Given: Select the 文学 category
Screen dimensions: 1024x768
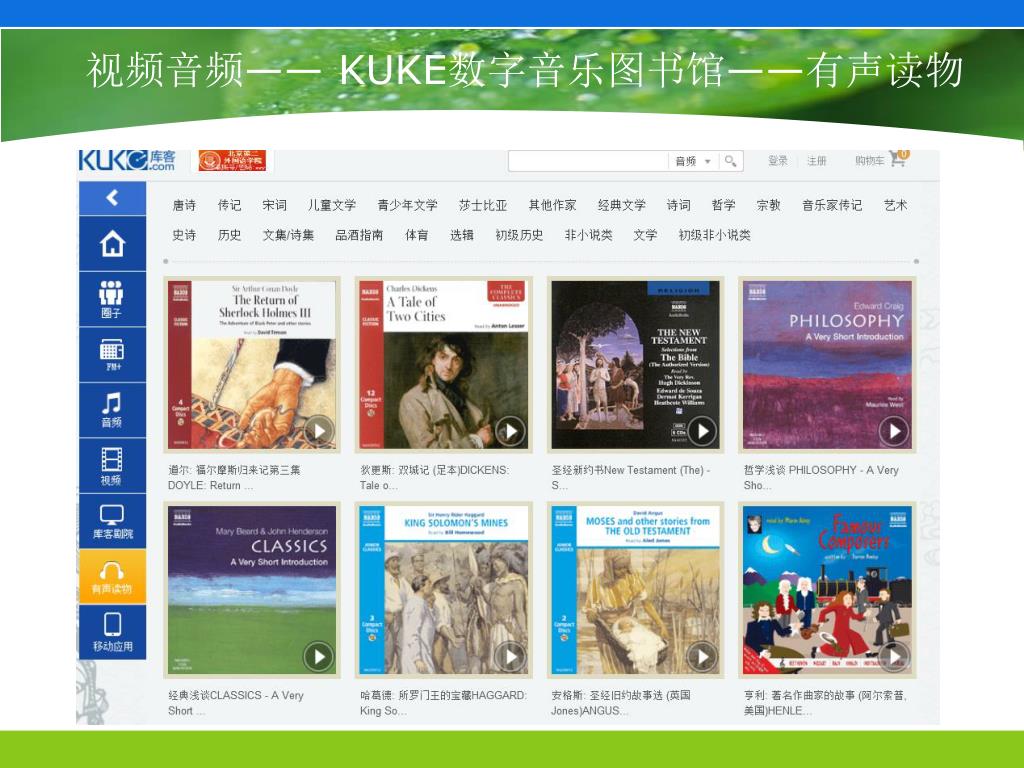Looking at the screenshot, I should coord(645,235).
